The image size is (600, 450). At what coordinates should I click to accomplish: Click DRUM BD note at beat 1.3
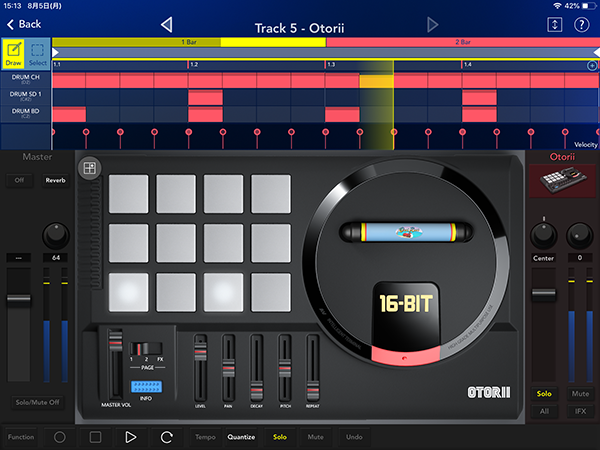[342, 115]
